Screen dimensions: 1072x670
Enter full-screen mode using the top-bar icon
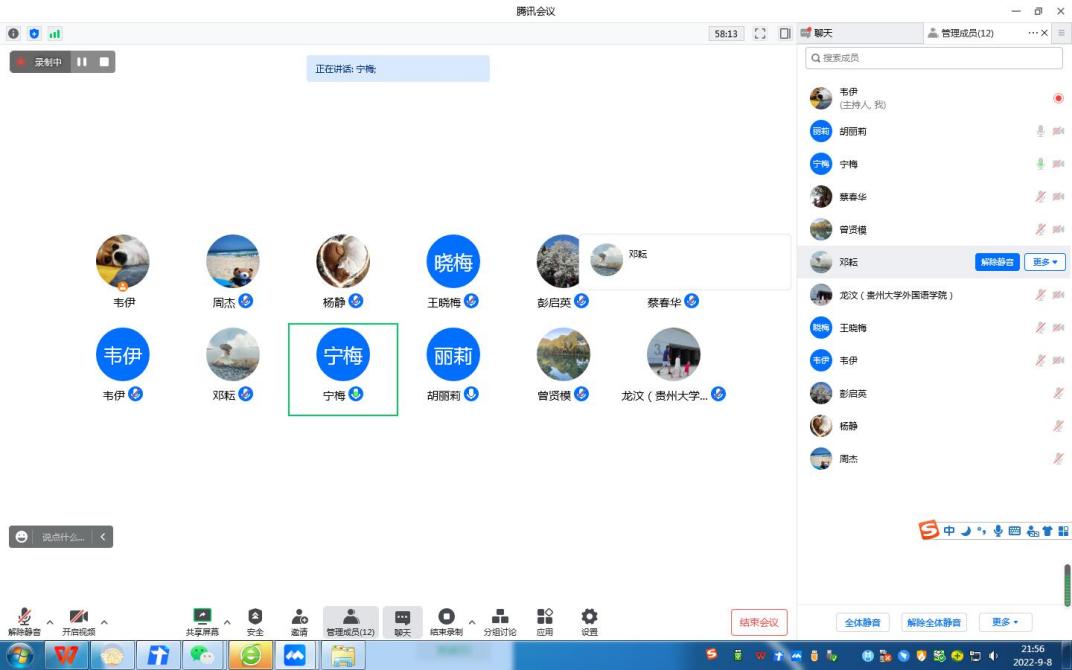pyautogui.click(x=760, y=34)
